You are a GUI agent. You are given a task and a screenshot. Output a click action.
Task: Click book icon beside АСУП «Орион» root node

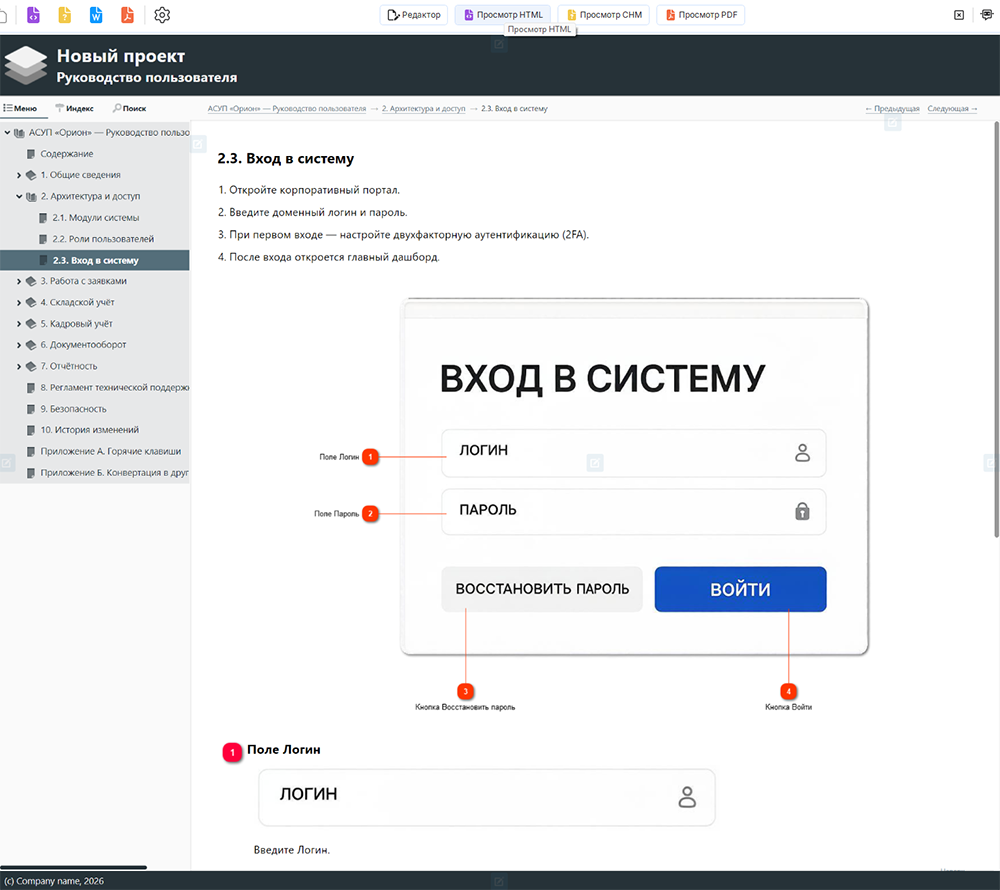coord(19,133)
